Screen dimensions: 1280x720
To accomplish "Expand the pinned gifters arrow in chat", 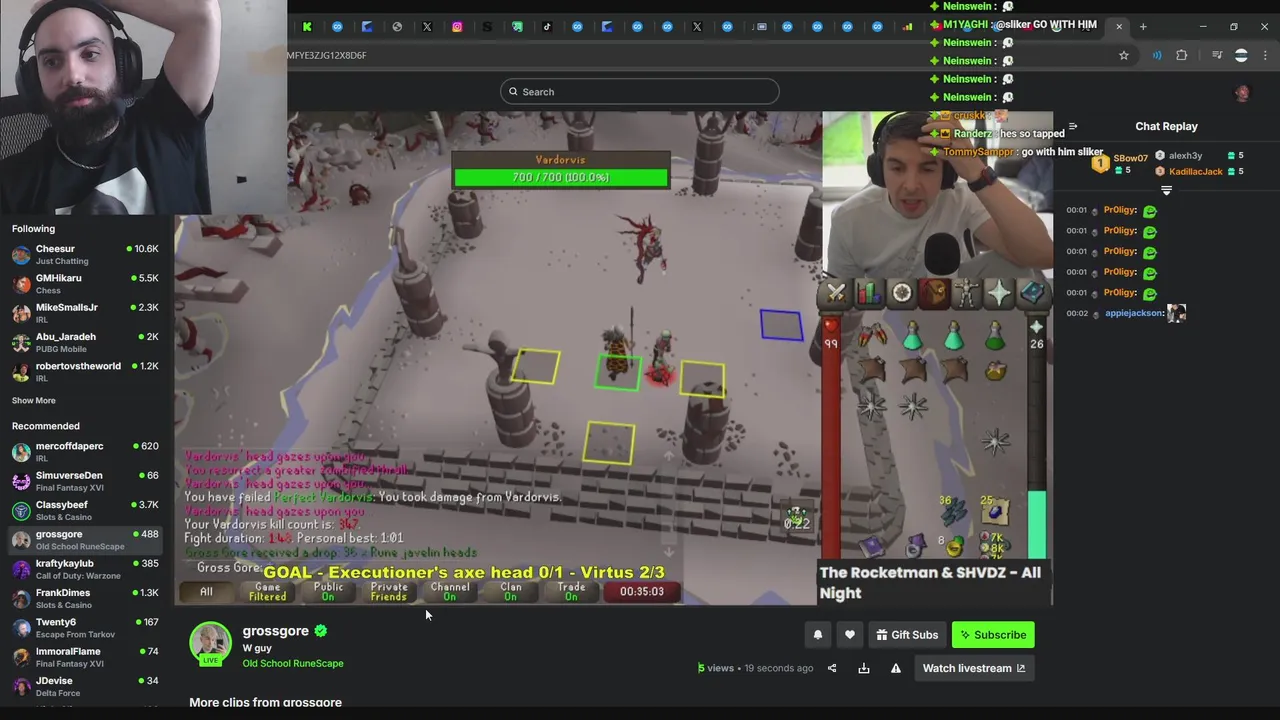I will point(1166,190).
